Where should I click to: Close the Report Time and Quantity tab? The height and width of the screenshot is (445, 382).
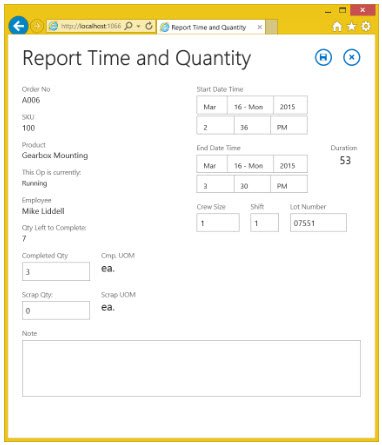click(x=260, y=27)
